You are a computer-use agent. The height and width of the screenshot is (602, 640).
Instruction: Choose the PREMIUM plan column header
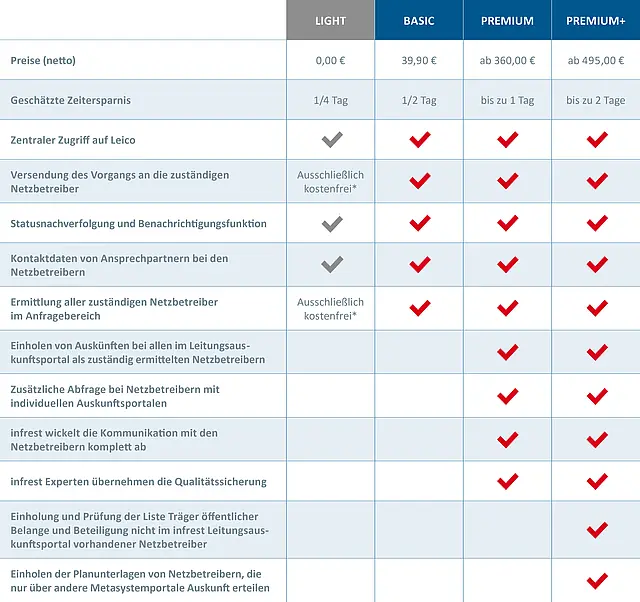coord(507,20)
